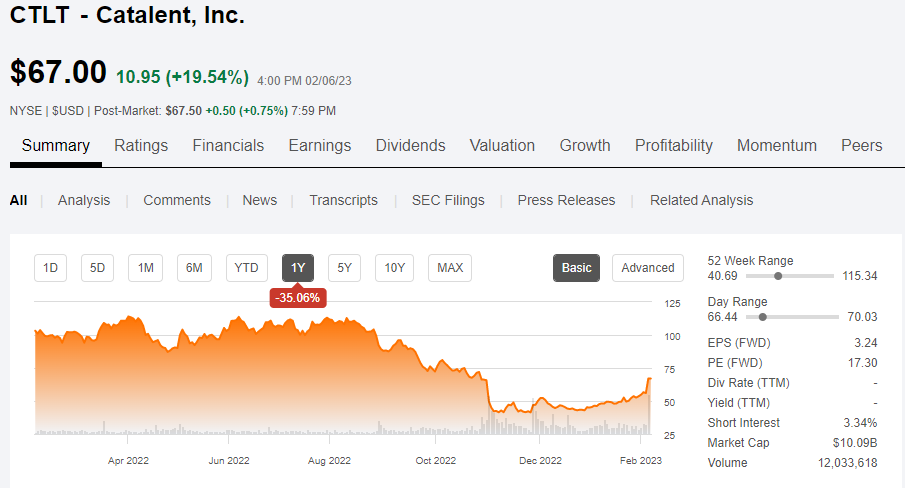The width and height of the screenshot is (905, 488).
Task: View the Peers tab
Action: coord(861,145)
